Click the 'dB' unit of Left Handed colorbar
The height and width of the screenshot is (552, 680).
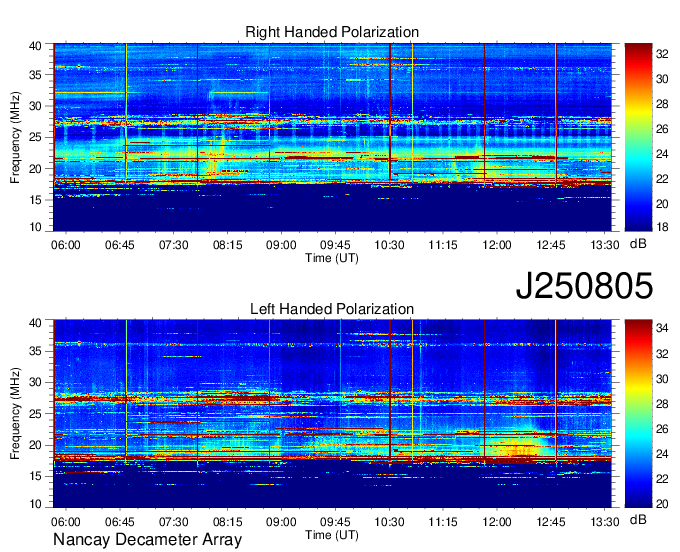[638, 520]
